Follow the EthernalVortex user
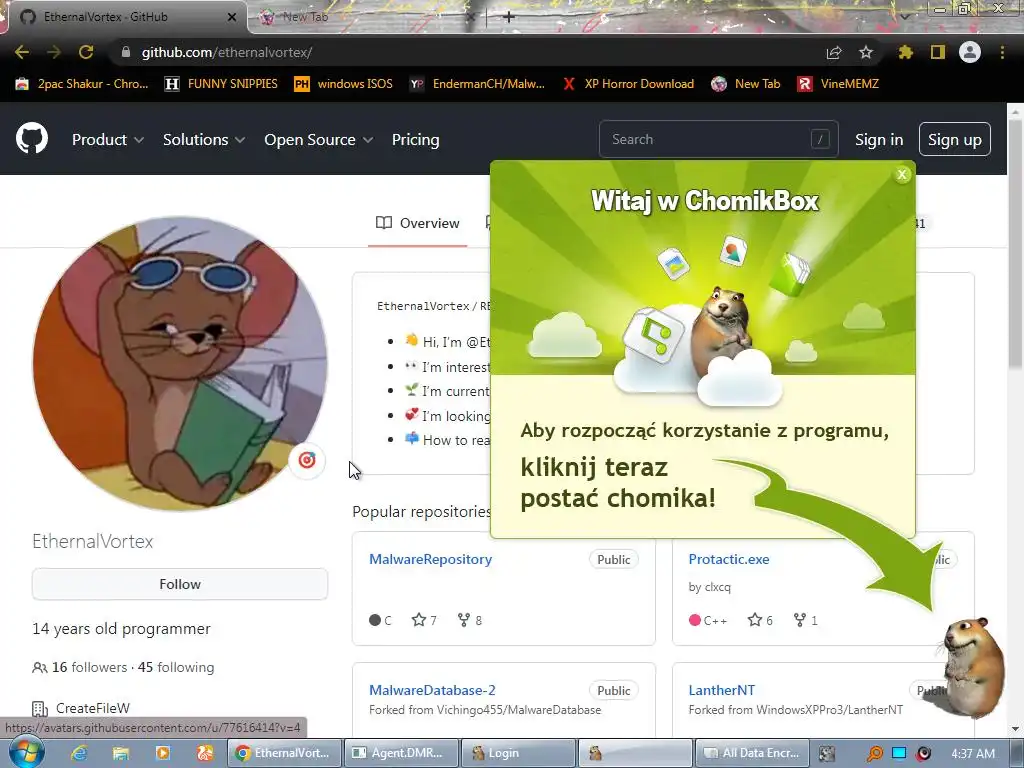This screenshot has width=1024, height=768. [180, 584]
